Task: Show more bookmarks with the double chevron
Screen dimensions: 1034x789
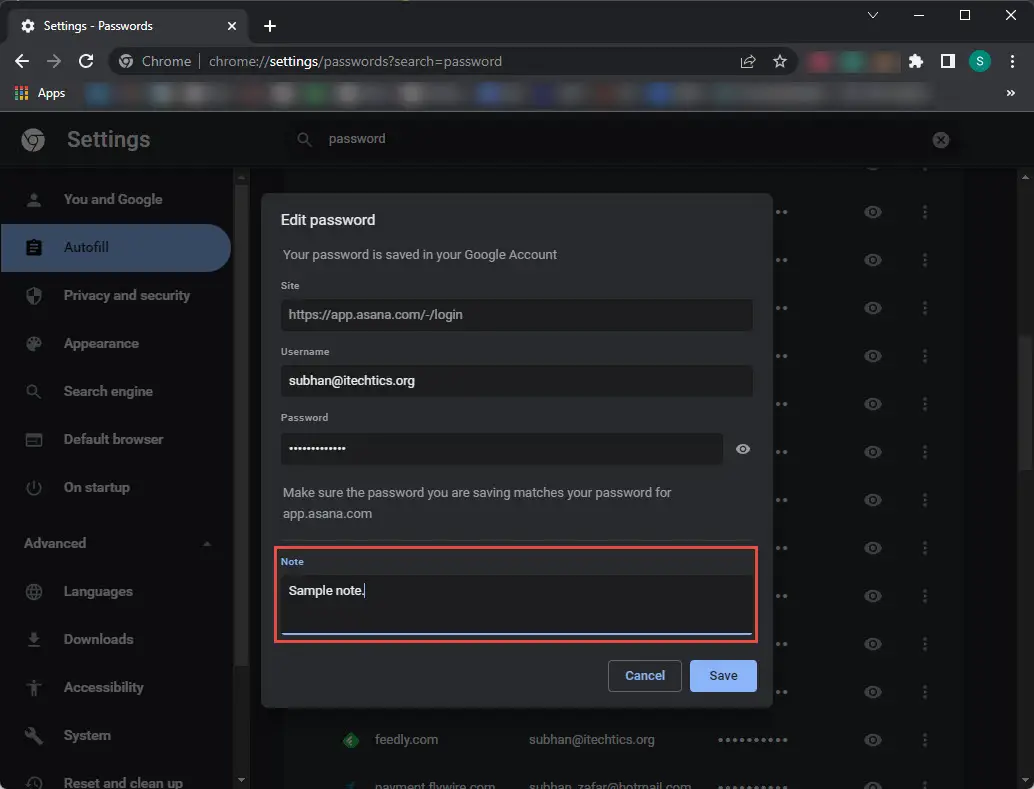Action: coord(1010,93)
